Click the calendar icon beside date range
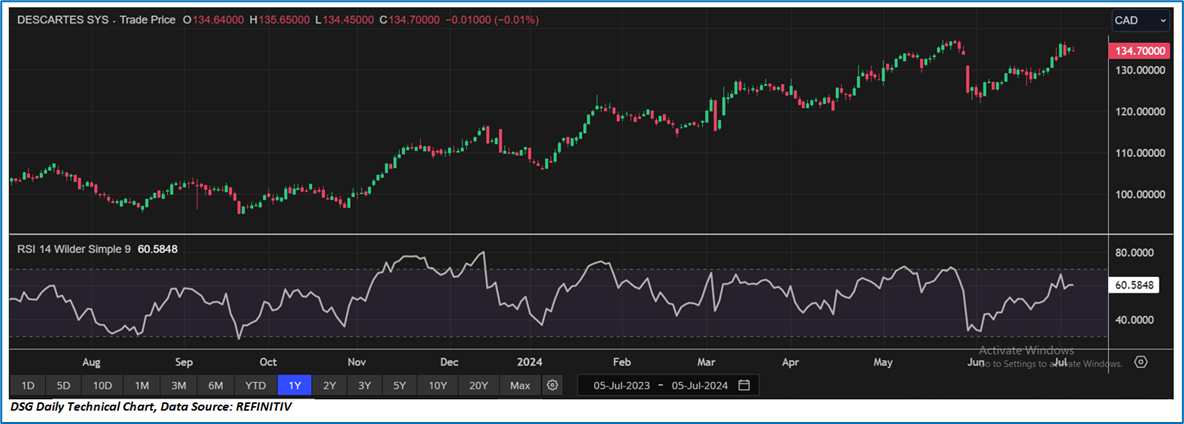The image size is (1184, 424). (744, 385)
